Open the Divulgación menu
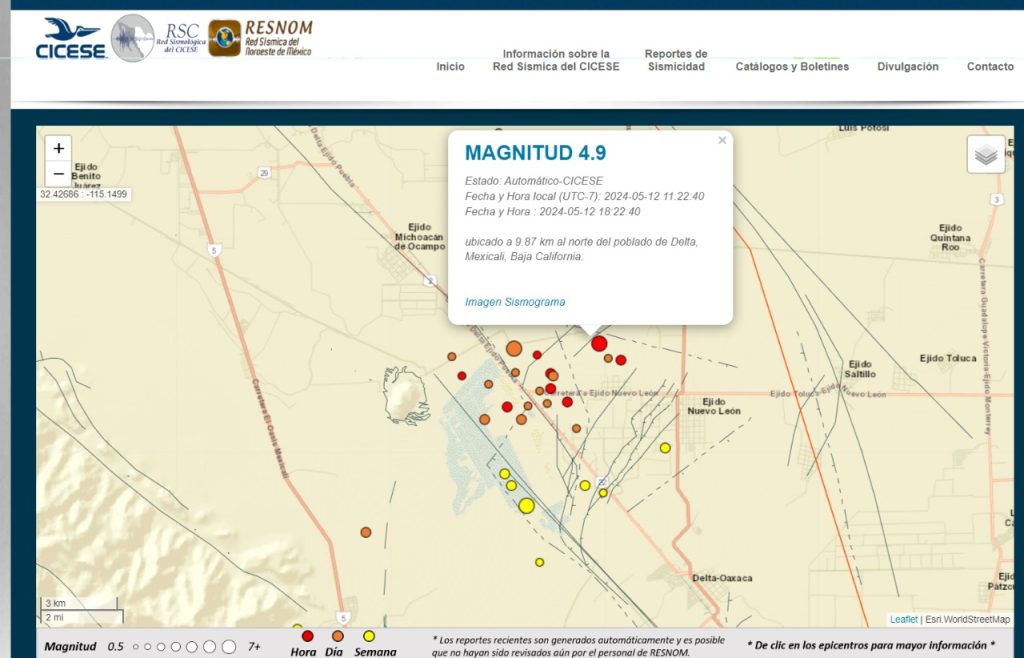Screen dimensions: 1024x658 [908, 67]
